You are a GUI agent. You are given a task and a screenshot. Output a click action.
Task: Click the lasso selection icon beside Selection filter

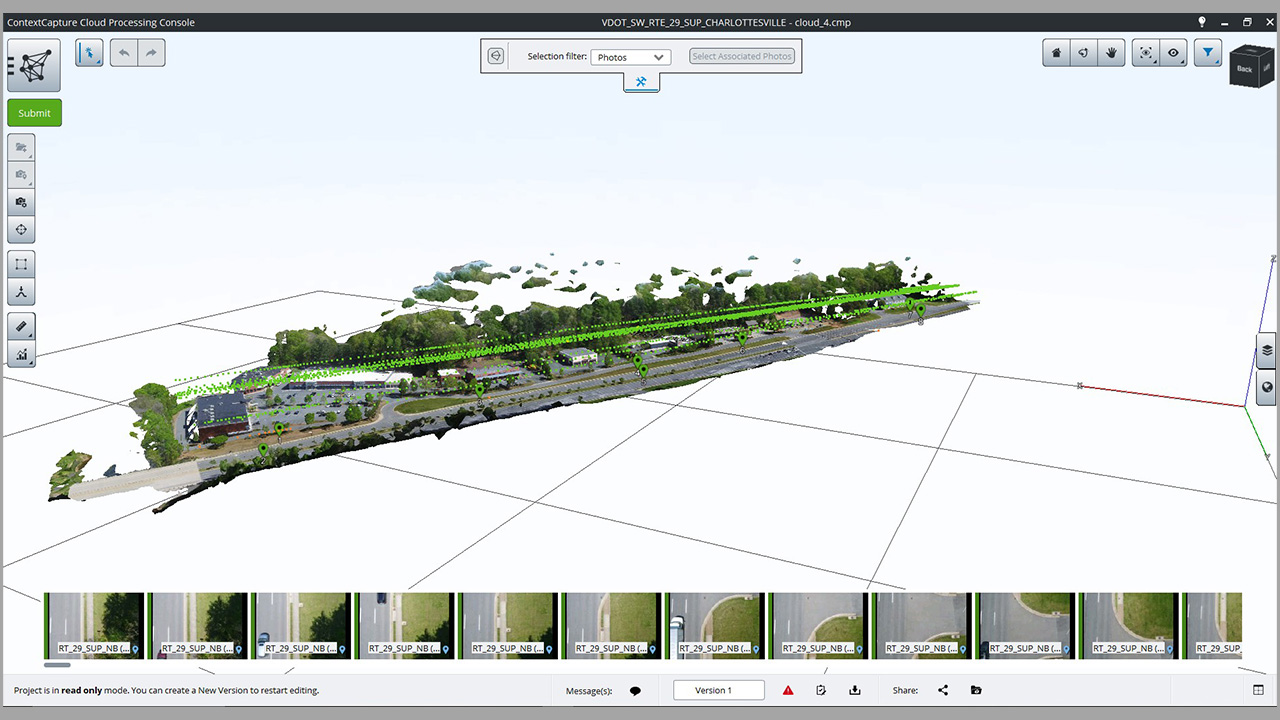point(495,56)
